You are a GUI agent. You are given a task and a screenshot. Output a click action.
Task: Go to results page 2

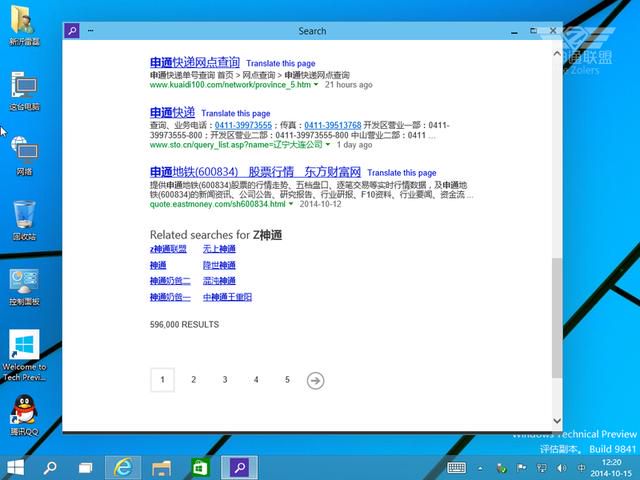tap(193, 380)
